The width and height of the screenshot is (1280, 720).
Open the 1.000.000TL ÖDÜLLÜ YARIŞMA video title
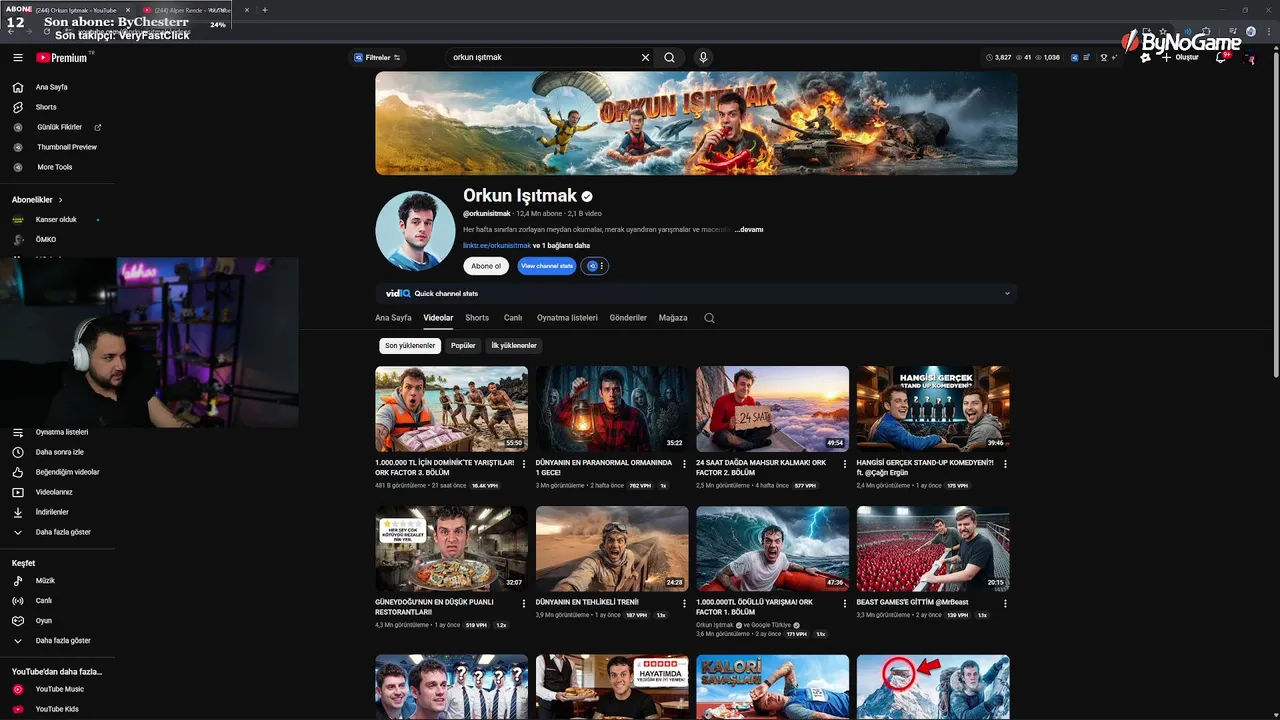coord(754,607)
